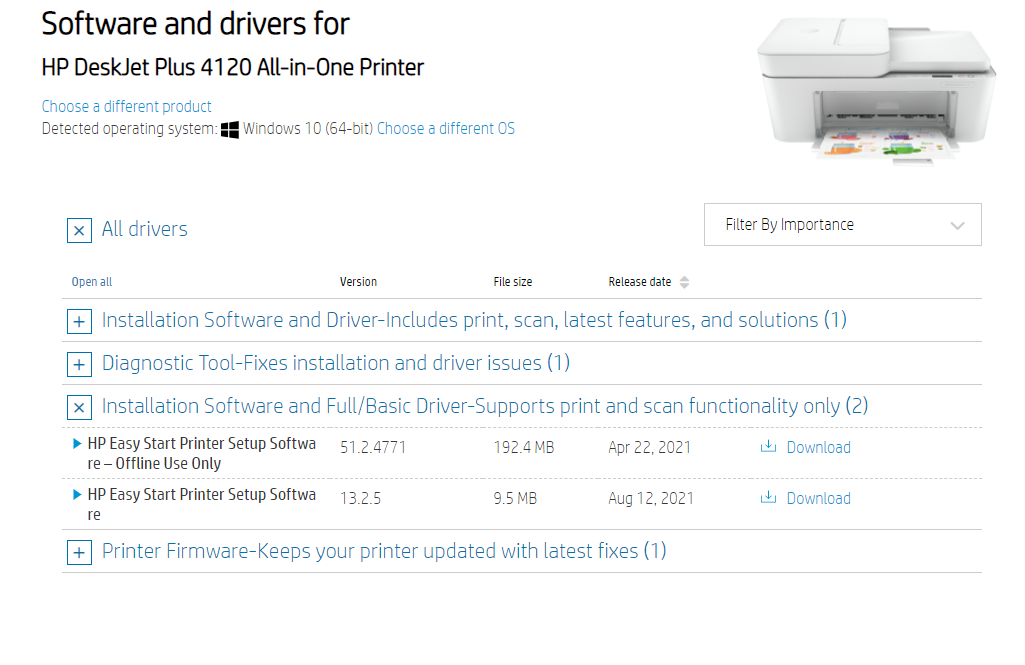Screen dimensions: 1025x665
Task: Click release date Aug 12, 2021
Action: pos(650,498)
